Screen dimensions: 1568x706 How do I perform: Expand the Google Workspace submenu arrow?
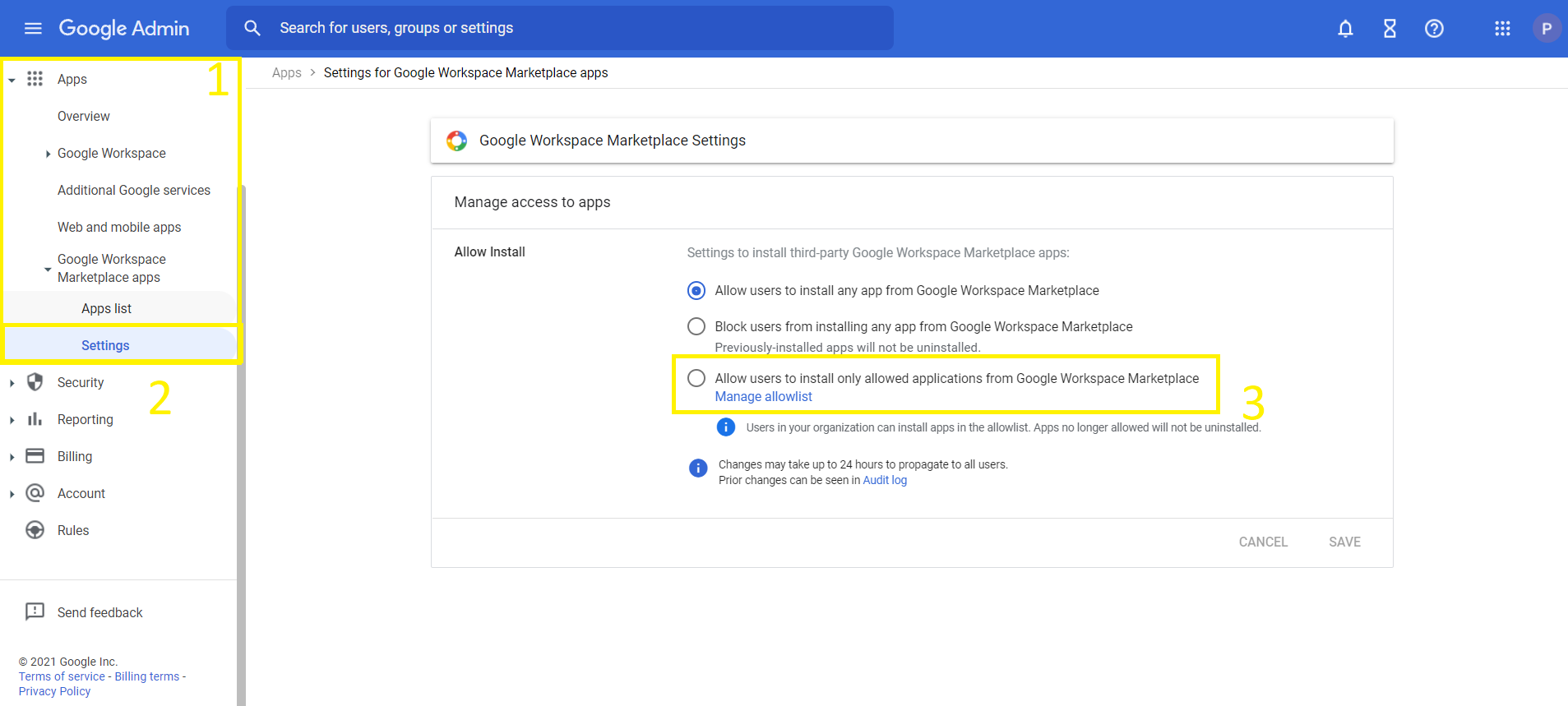click(48, 154)
